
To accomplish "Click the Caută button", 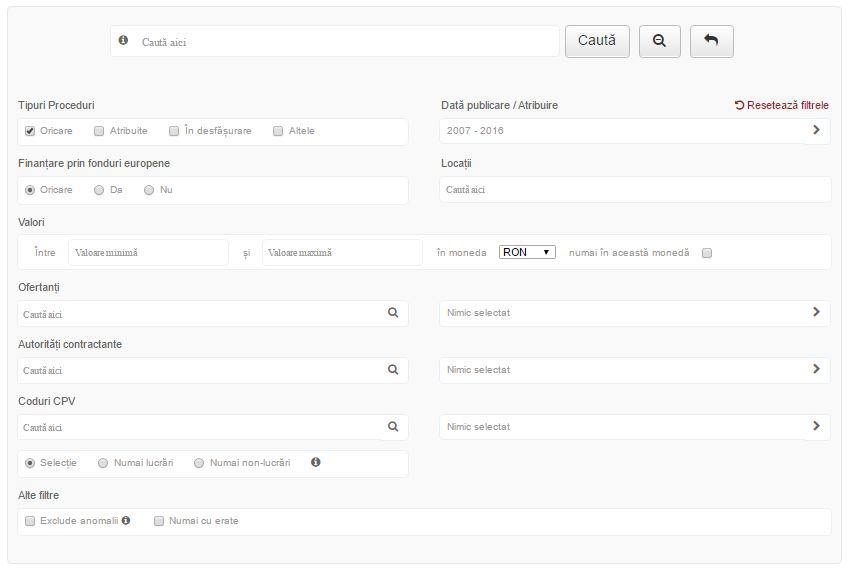I will pos(597,41).
